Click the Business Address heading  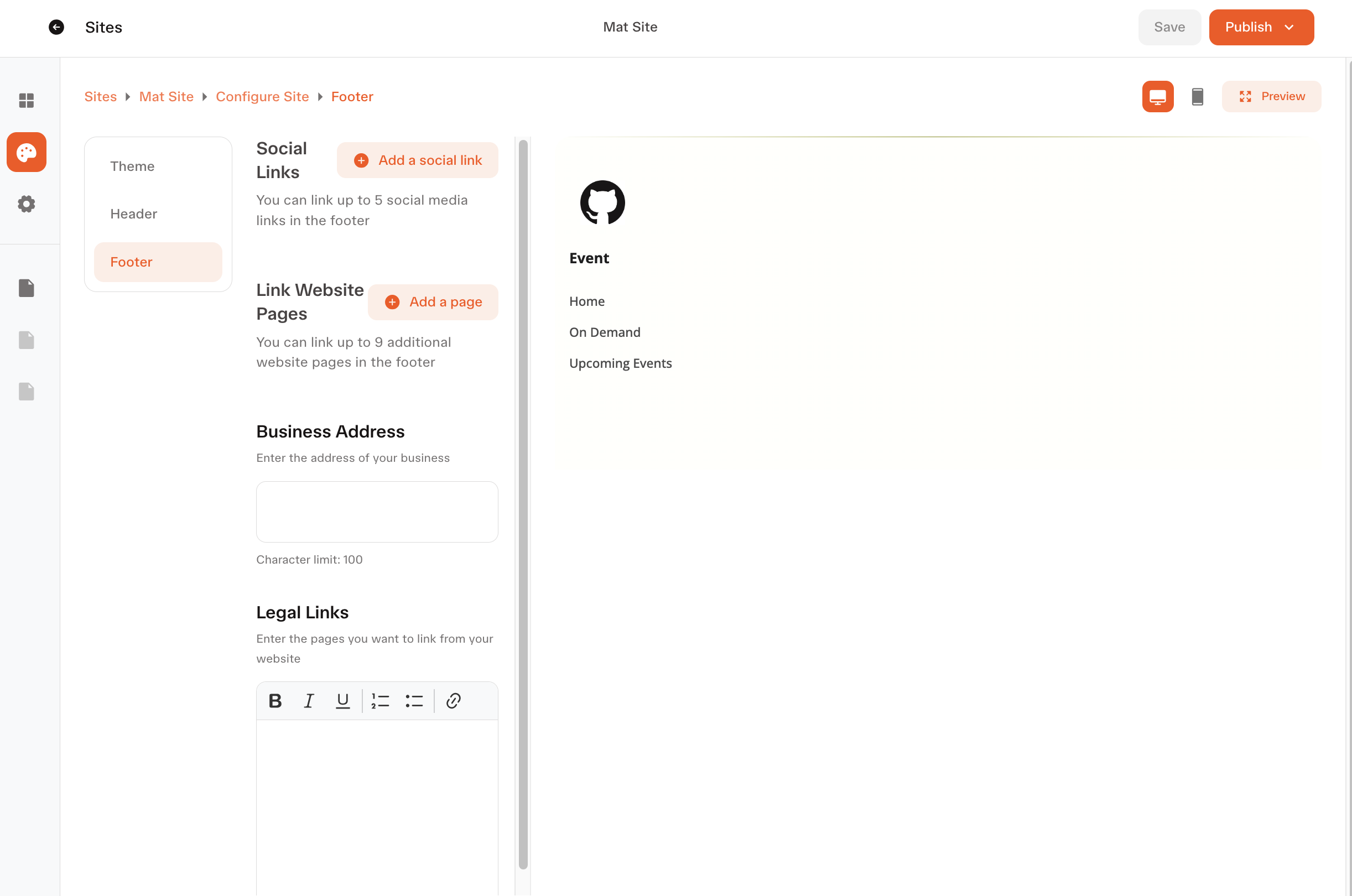click(x=330, y=431)
